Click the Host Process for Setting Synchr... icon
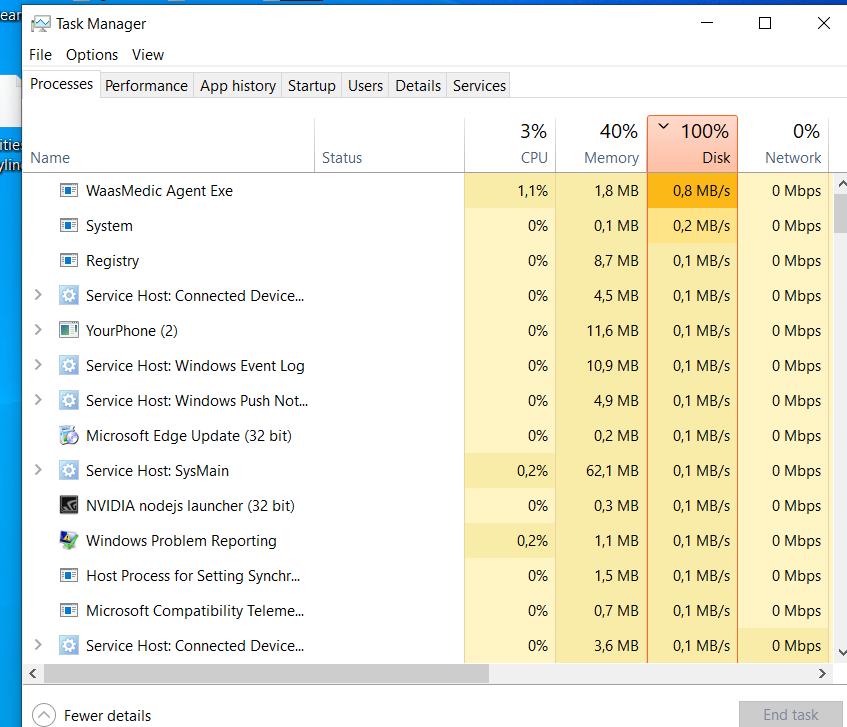This screenshot has height=727, width=847. (x=69, y=576)
